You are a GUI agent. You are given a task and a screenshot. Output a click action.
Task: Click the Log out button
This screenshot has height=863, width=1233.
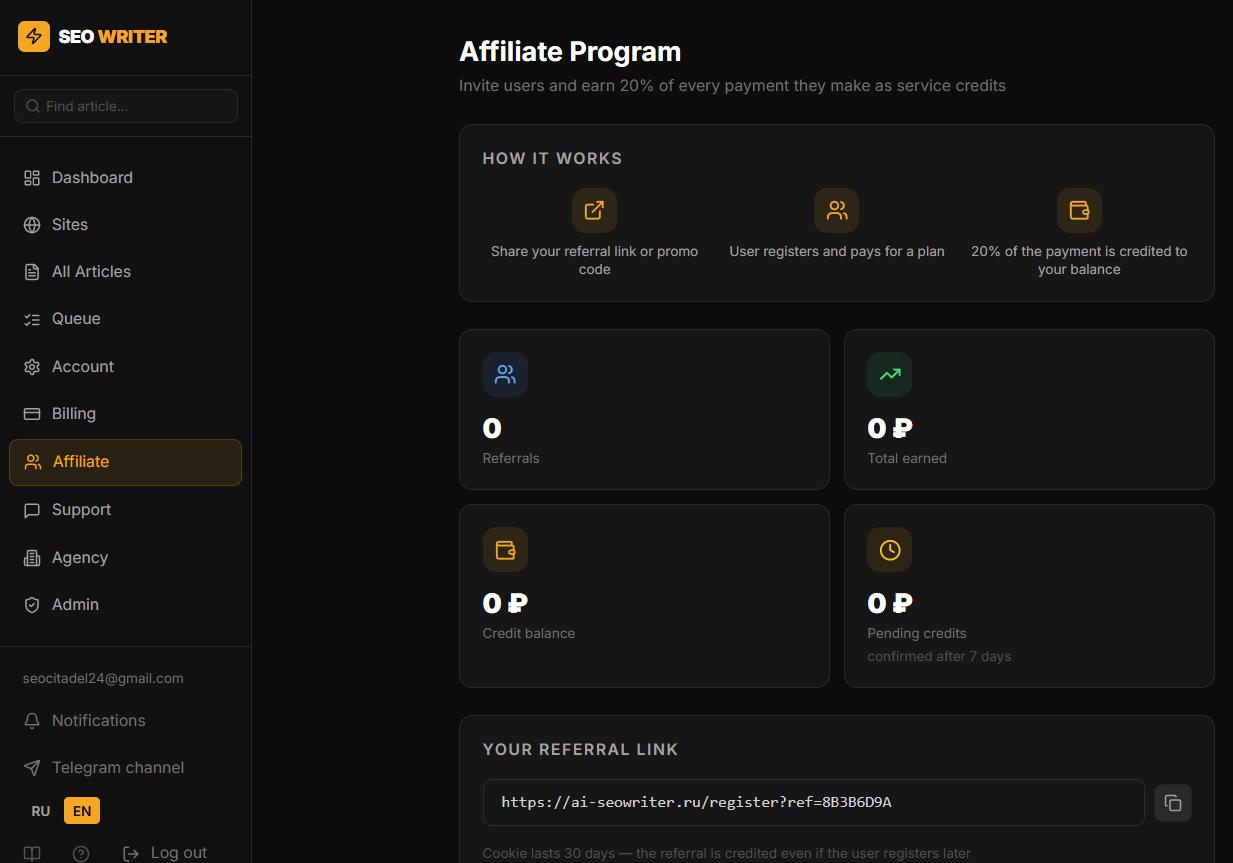(x=165, y=852)
